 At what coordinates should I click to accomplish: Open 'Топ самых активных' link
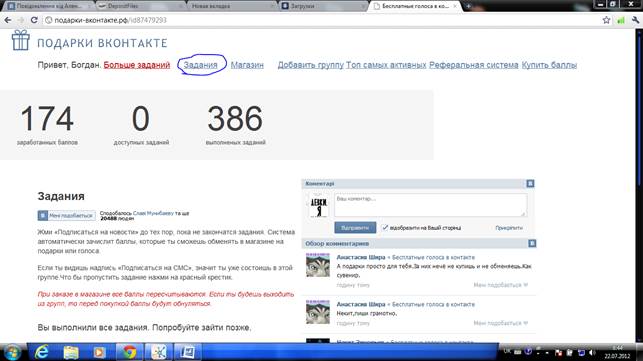point(386,65)
